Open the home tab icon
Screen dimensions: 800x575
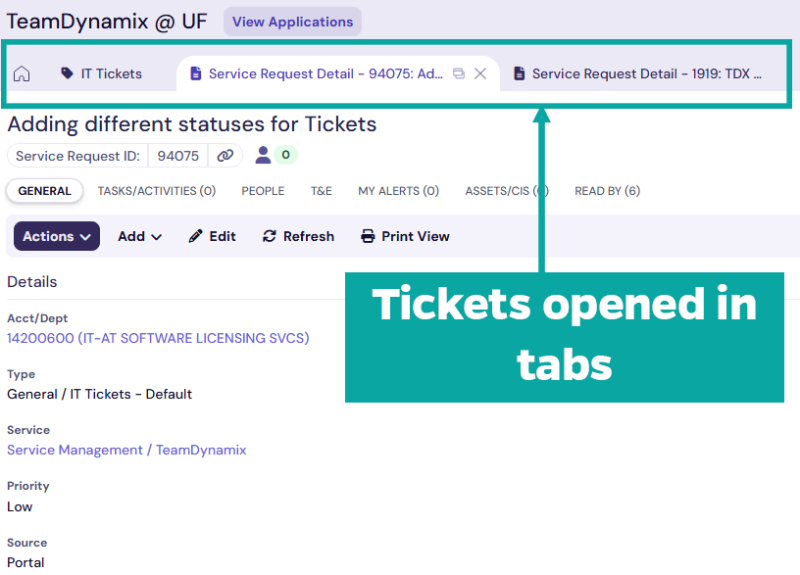pos(21,74)
